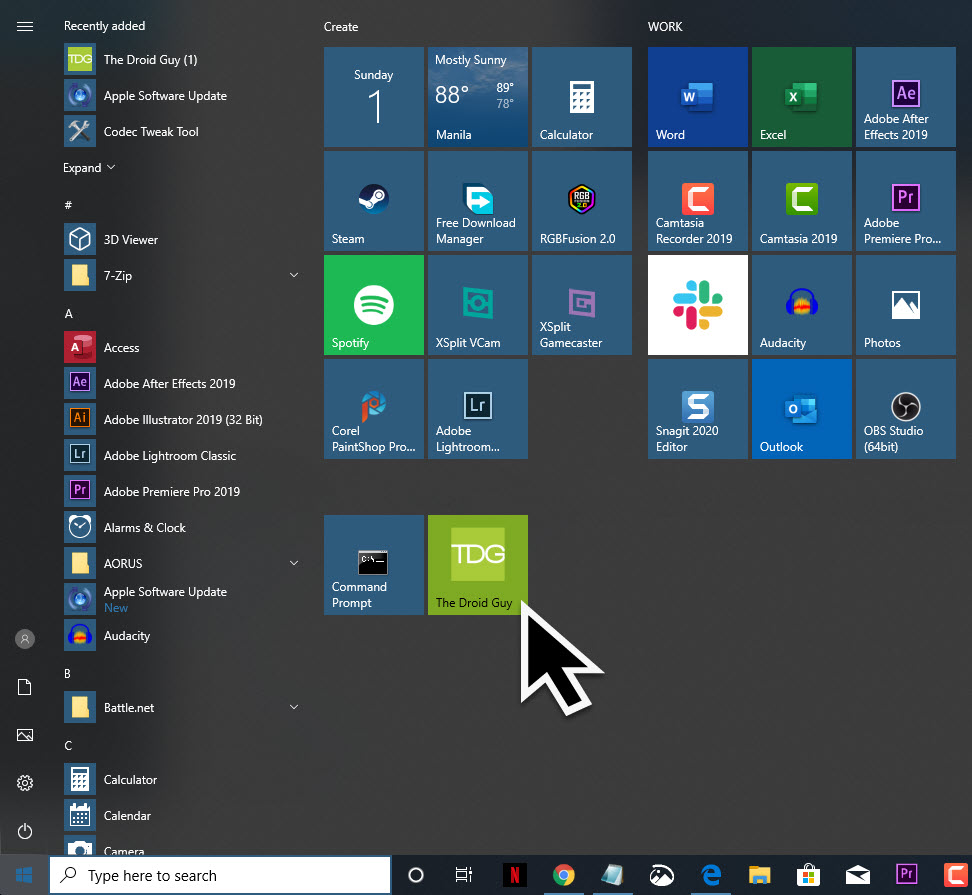Open Adobe Lightroom tile in Create group
Viewport: 972px width, 895px height.
pos(478,409)
